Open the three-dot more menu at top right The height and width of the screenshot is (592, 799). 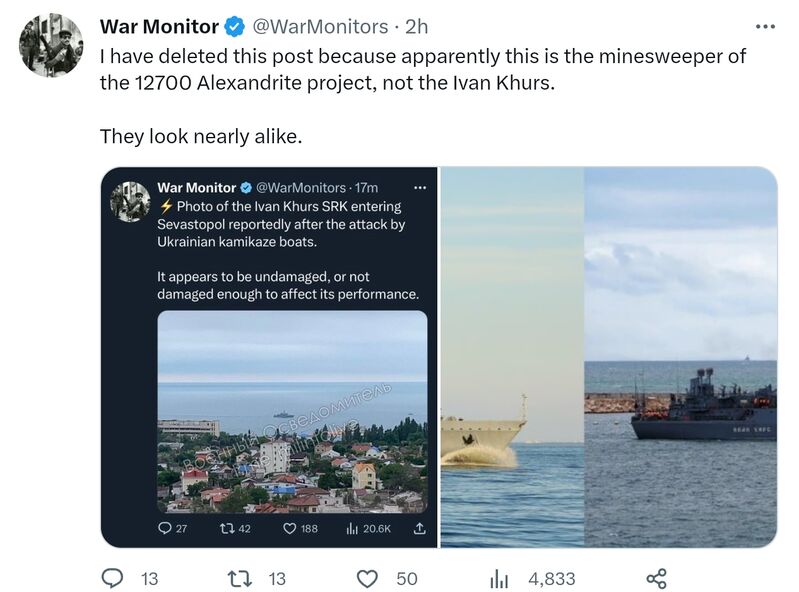(764, 26)
